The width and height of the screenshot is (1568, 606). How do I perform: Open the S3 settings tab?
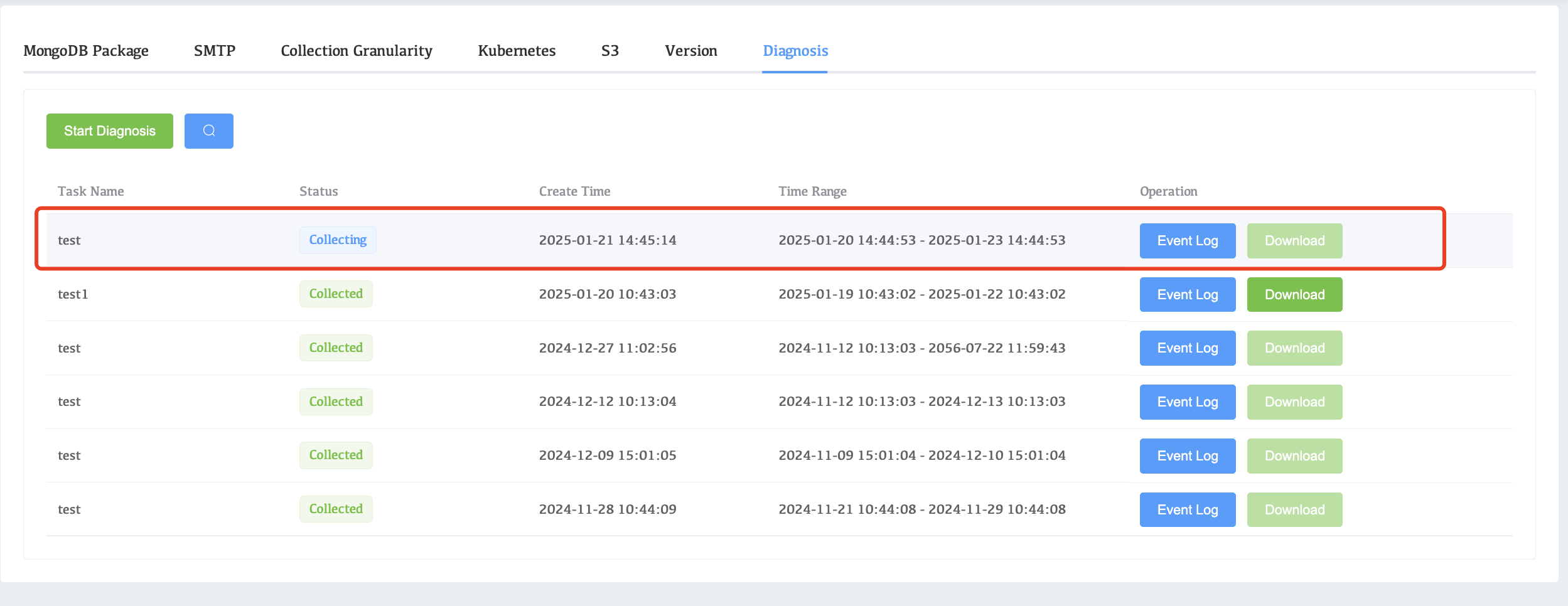point(610,51)
